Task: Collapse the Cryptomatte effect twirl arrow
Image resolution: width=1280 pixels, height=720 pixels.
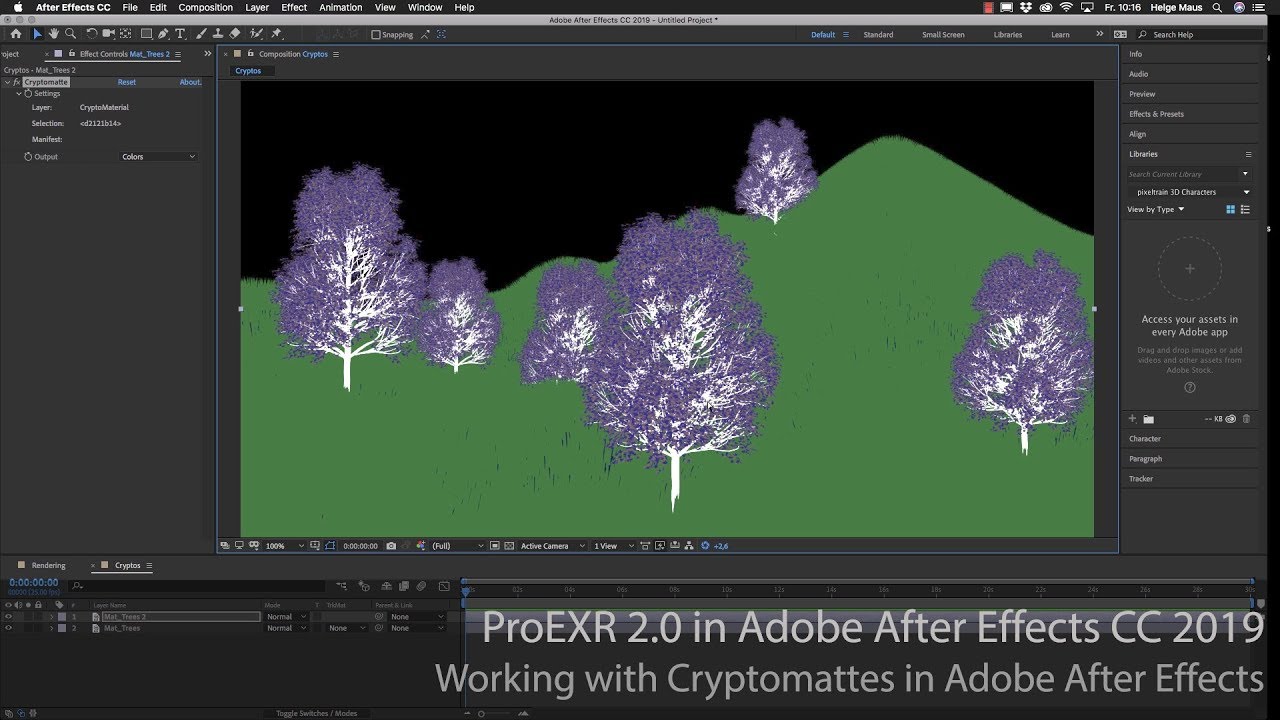Action: tap(7, 82)
